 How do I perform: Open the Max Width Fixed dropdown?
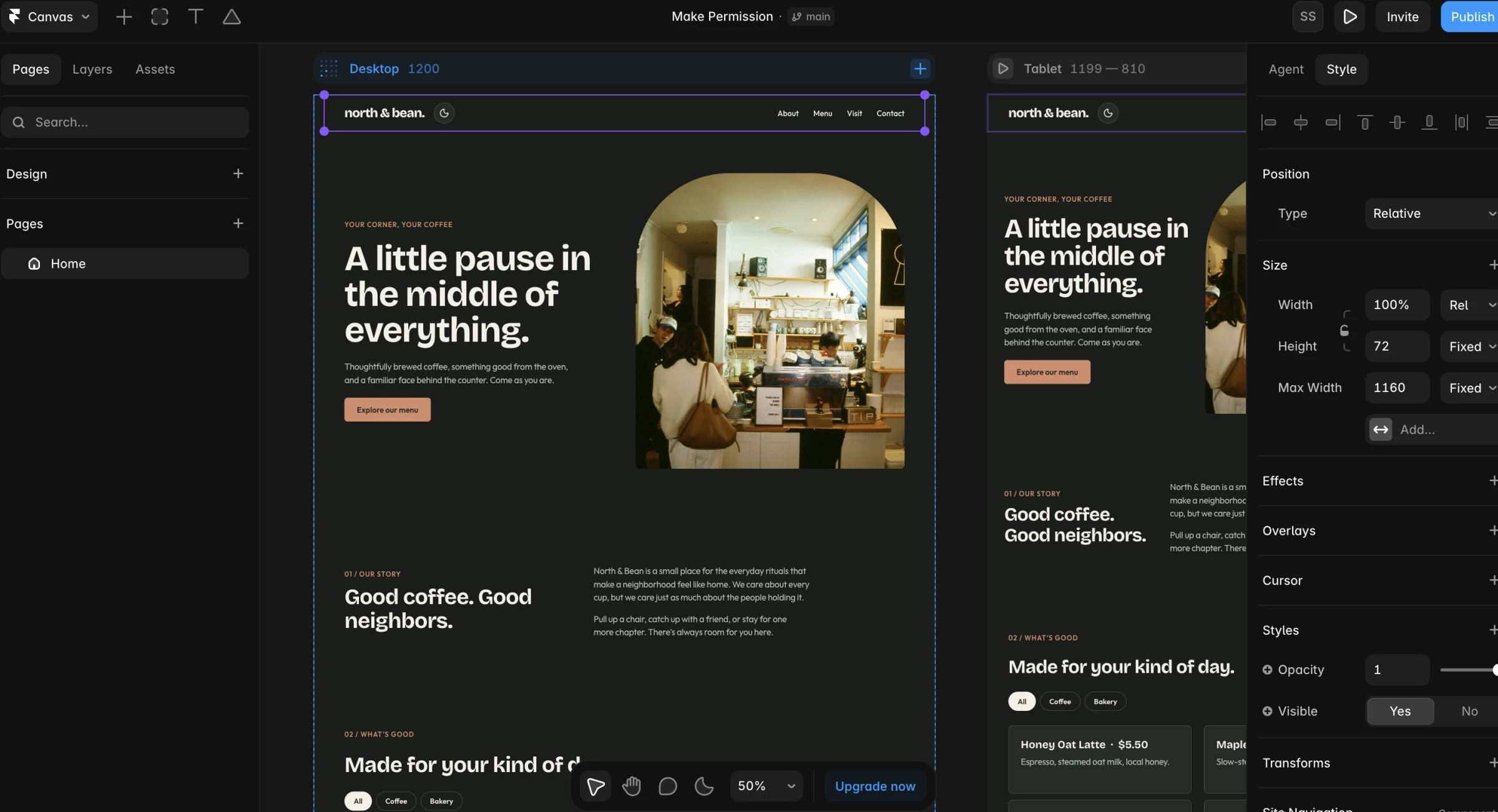pyautogui.click(x=1469, y=388)
